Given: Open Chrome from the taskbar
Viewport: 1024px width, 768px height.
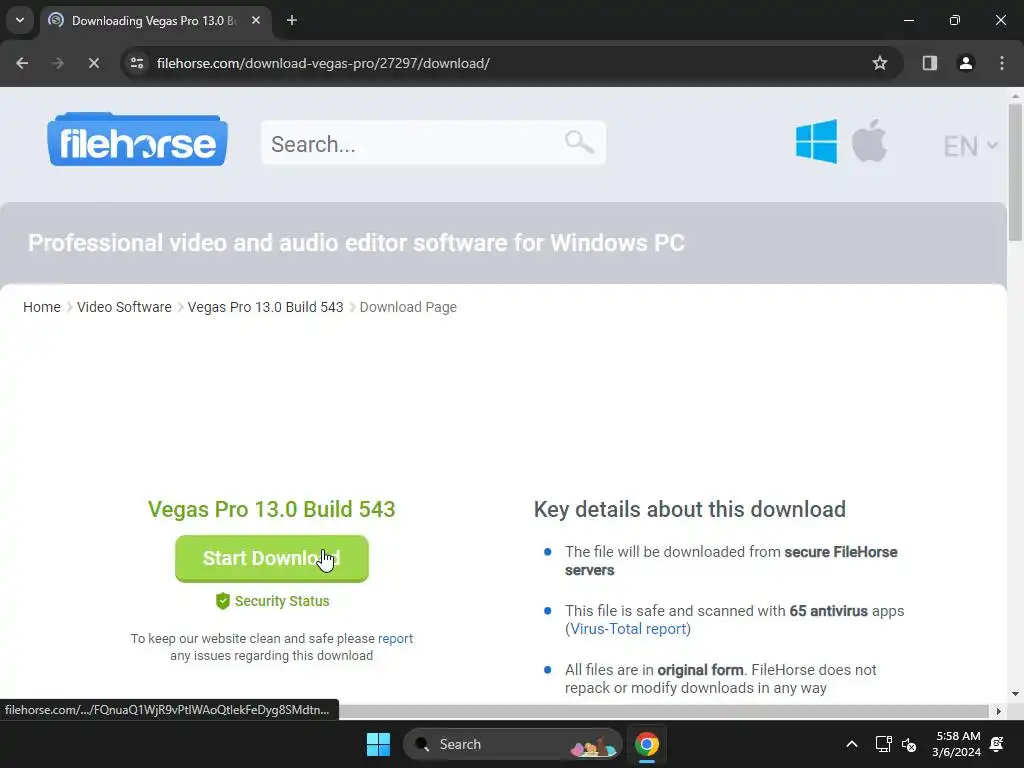Looking at the screenshot, I should point(647,744).
